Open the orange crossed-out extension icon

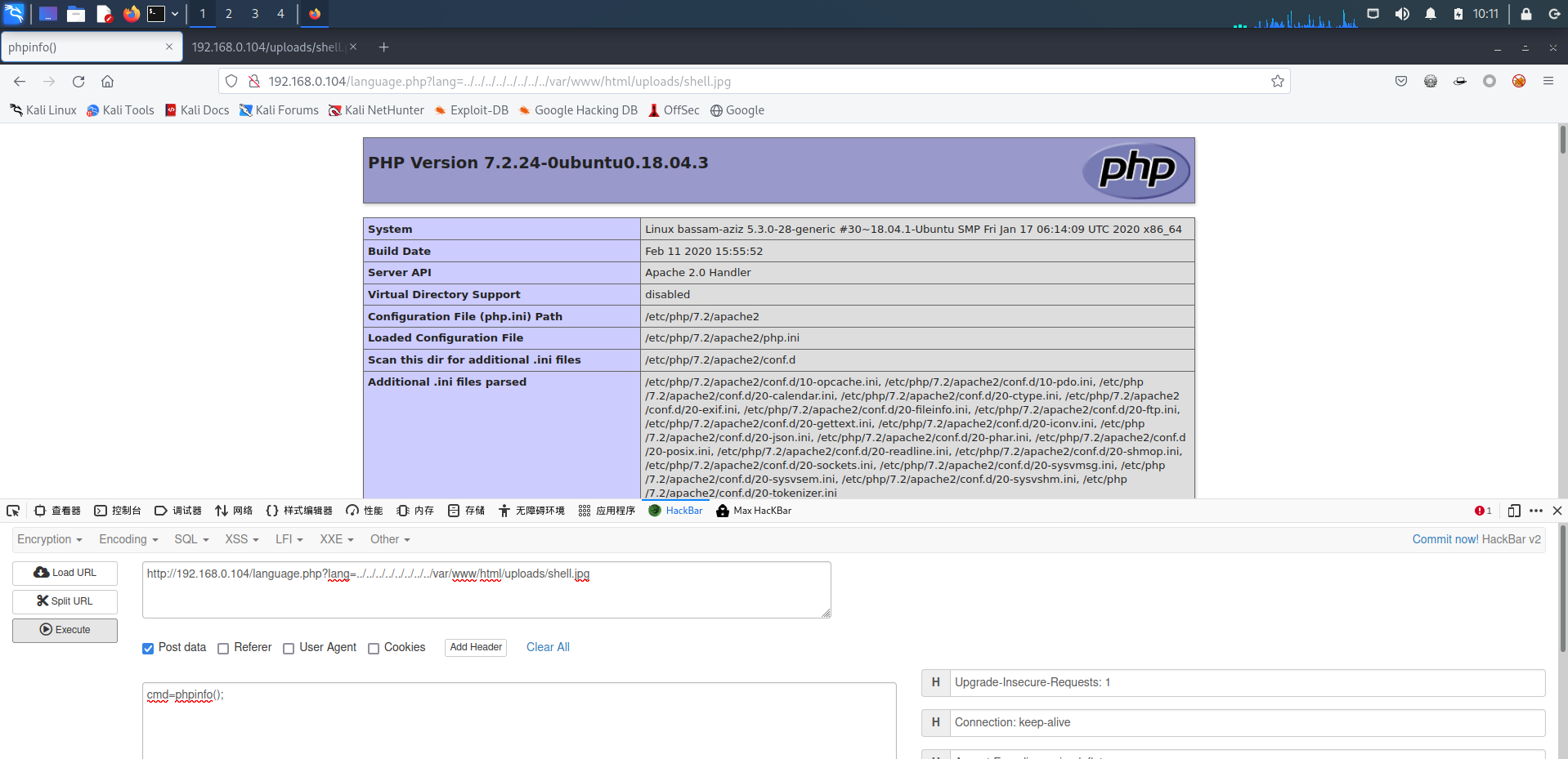tap(1519, 81)
